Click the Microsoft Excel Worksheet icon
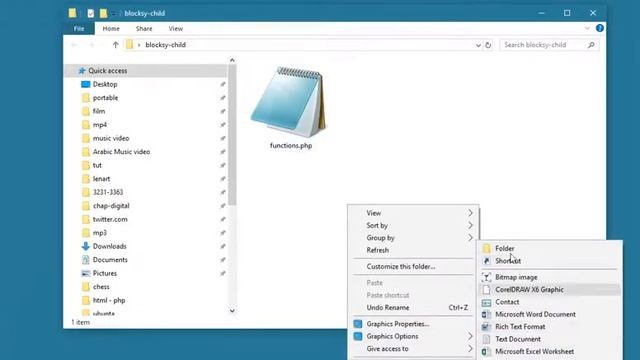Viewport: 640px width, 360px height. click(486, 351)
